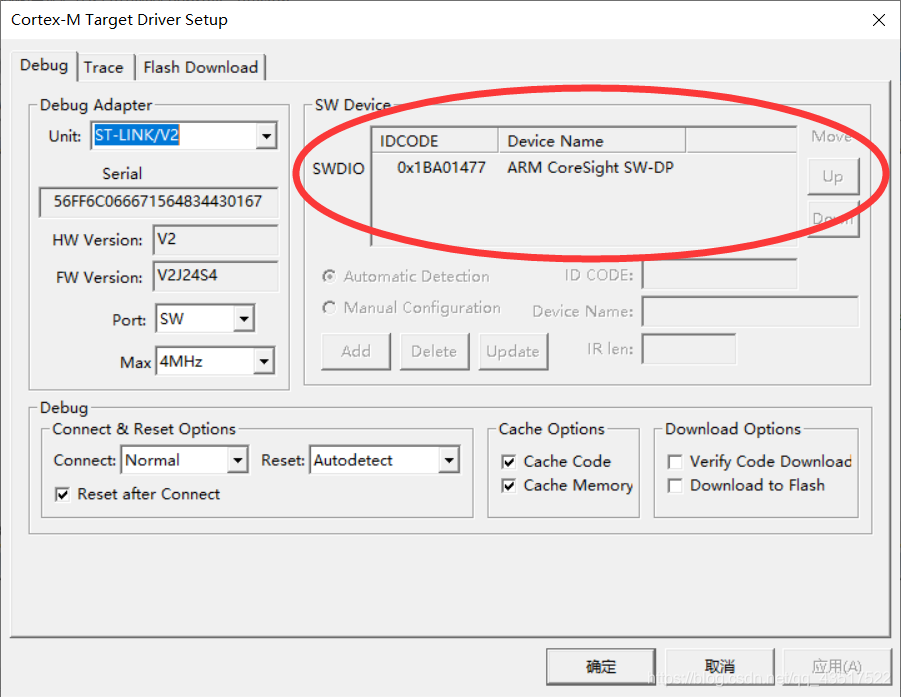Uncheck the Cache Code option
901x697 pixels.
pyautogui.click(x=509, y=461)
